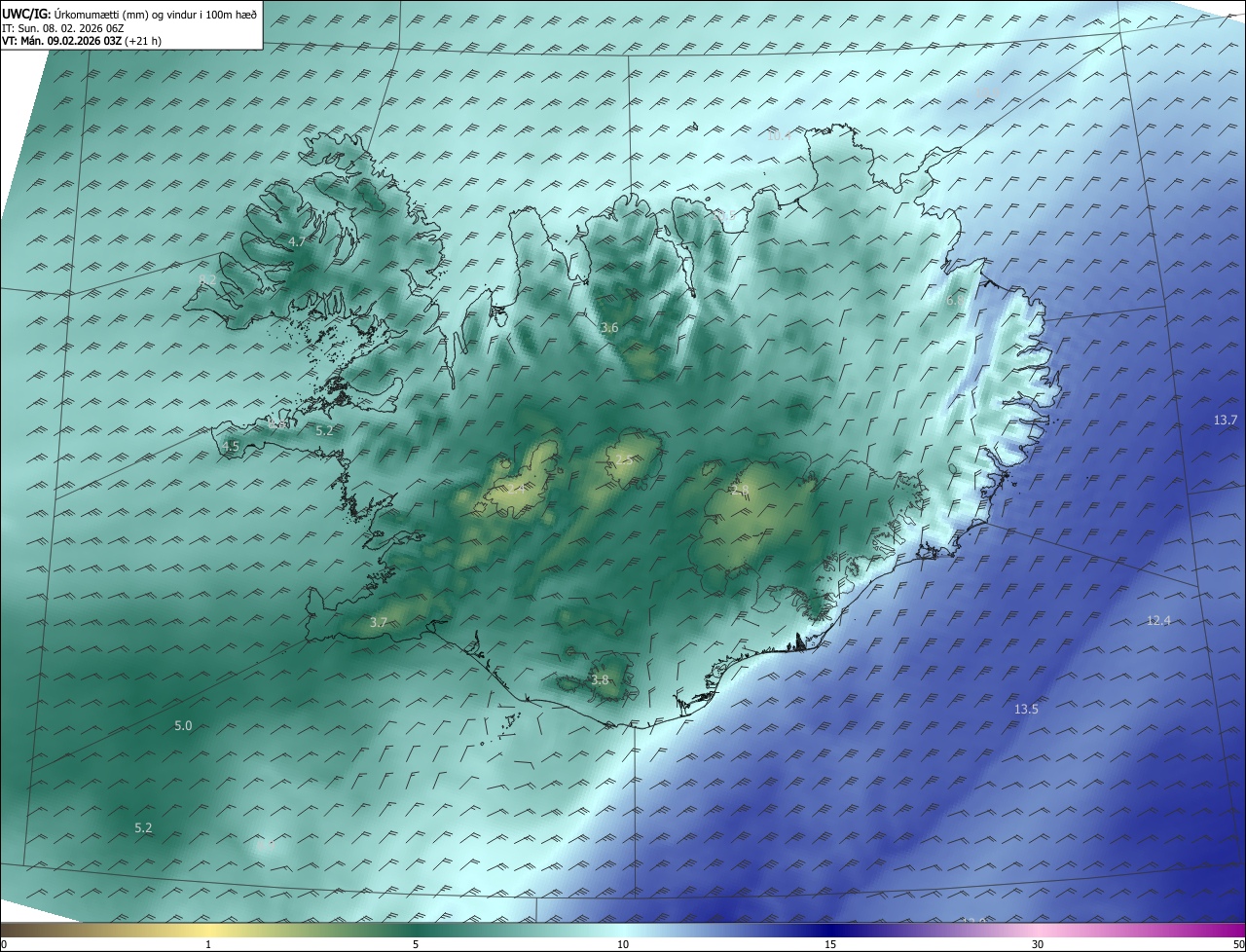Click the 4.5 value on Snæfellsnes peninsula
The height and width of the screenshot is (952, 1246).
click(231, 446)
